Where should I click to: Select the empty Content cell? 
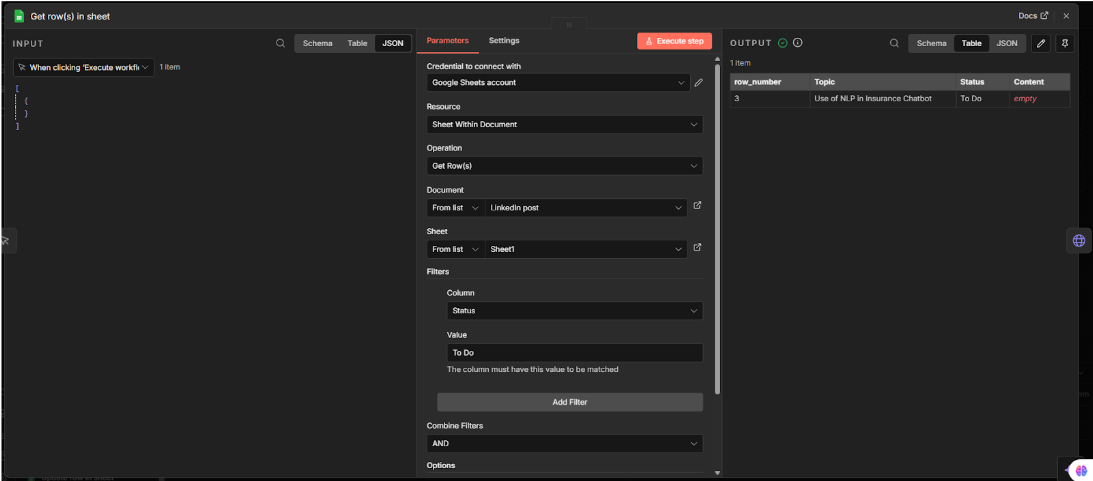coord(1039,99)
